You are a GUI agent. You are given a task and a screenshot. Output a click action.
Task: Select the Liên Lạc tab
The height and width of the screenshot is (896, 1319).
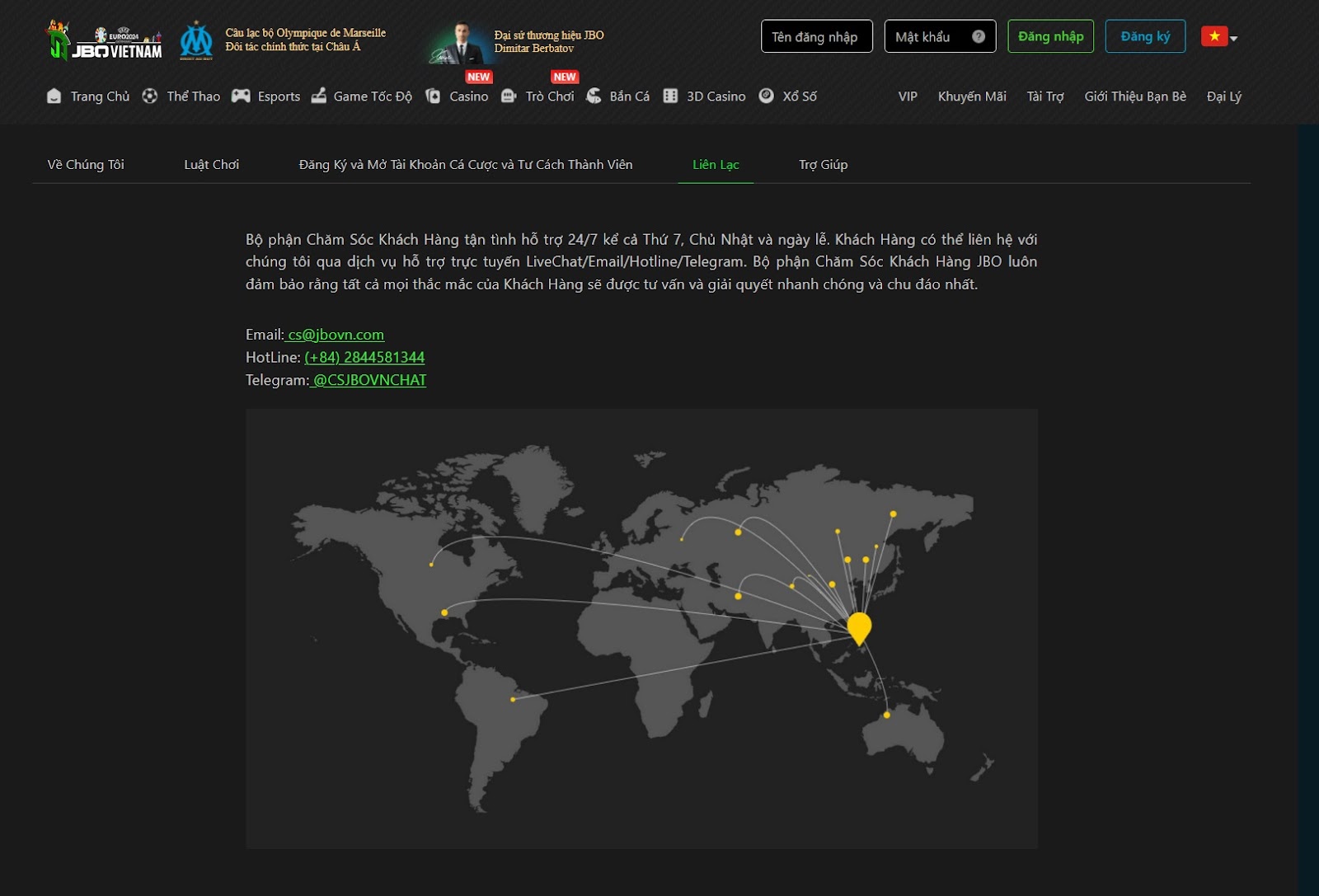pos(716,165)
